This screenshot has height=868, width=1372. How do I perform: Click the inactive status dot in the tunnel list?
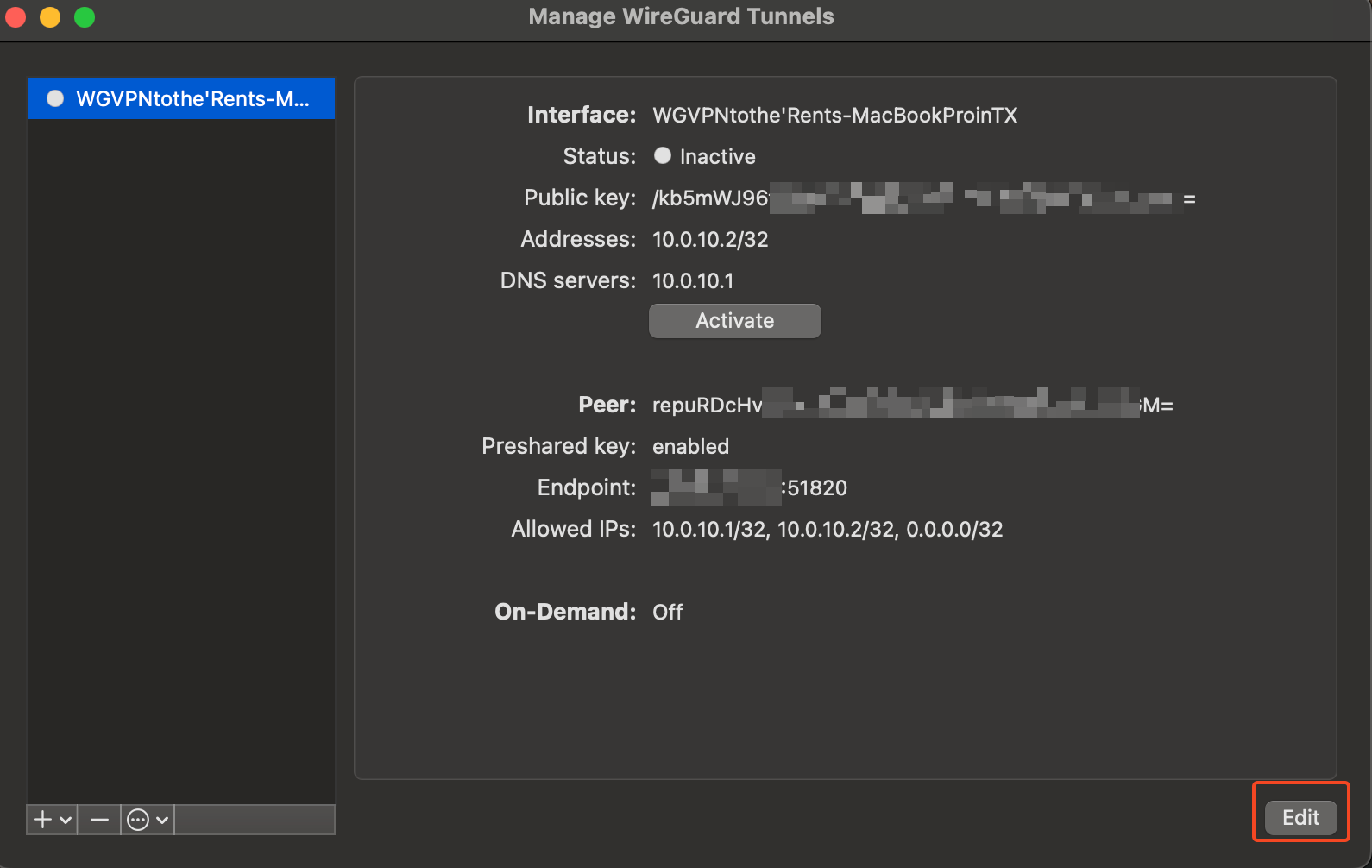pos(55,98)
